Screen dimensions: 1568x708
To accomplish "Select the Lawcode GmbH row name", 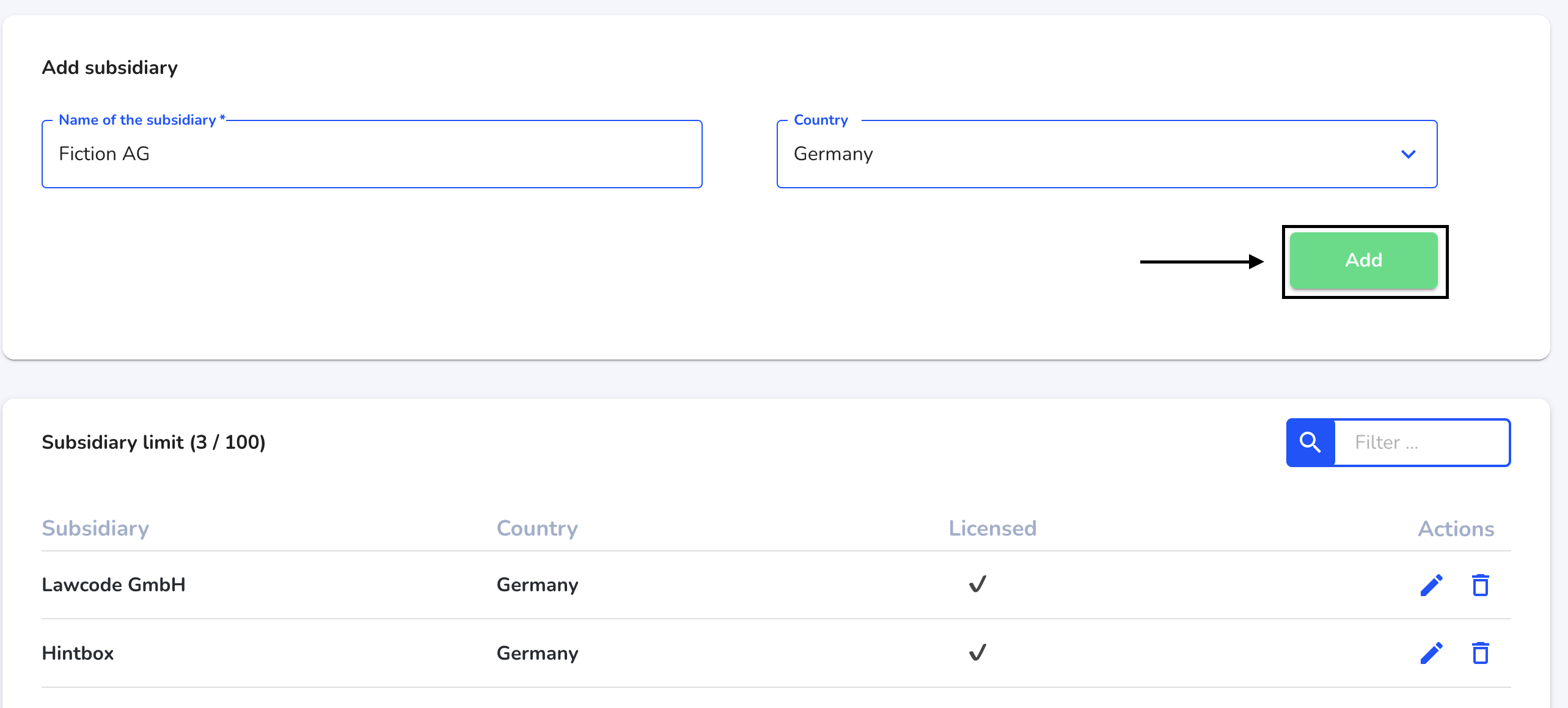I will [114, 584].
